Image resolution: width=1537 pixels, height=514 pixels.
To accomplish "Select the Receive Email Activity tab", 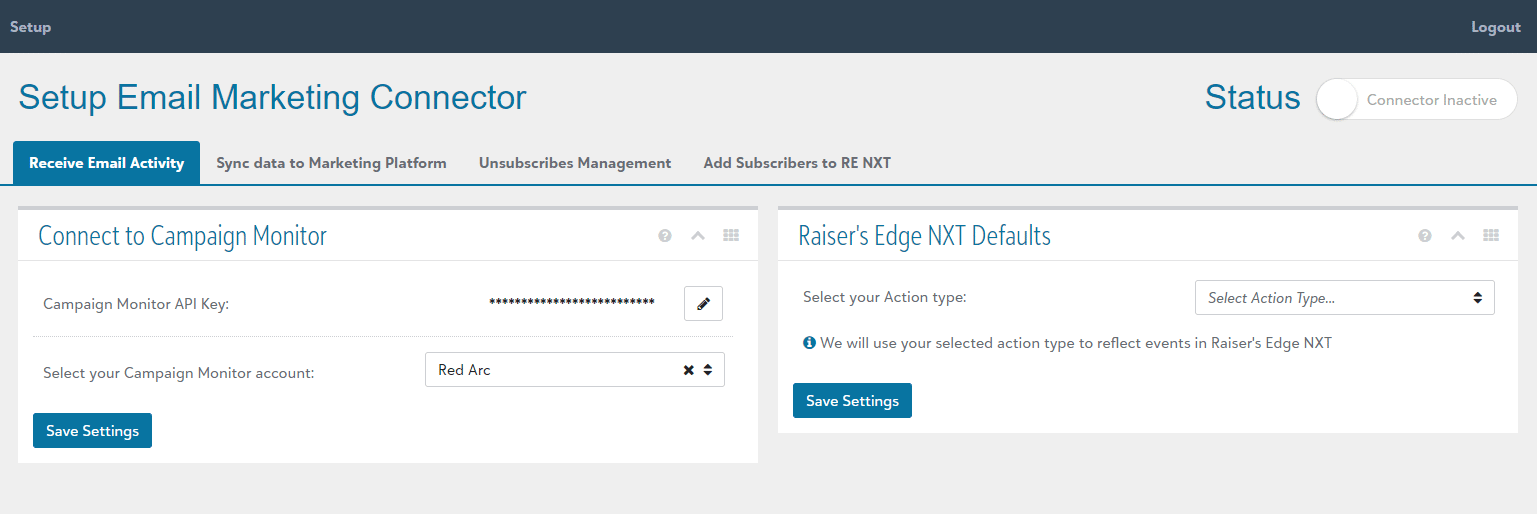I will (x=106, y=163).
